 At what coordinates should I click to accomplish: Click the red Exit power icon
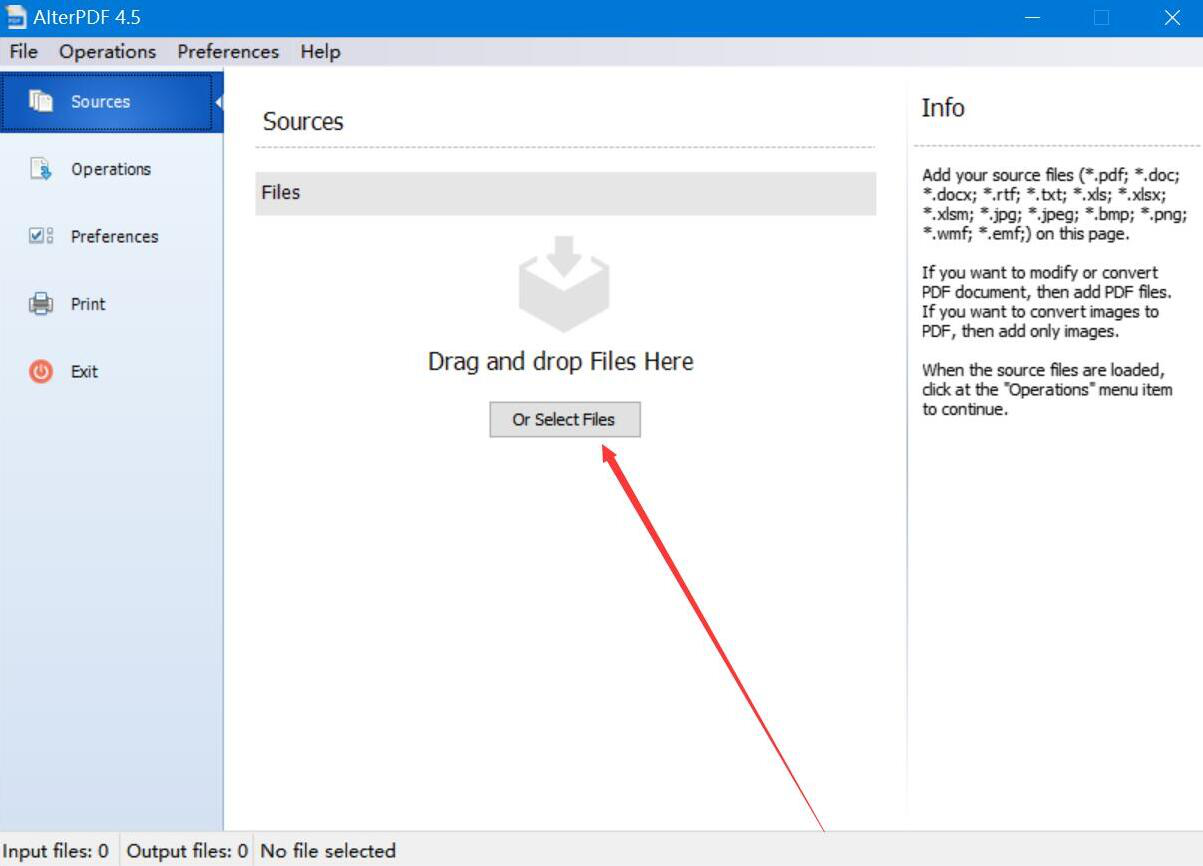(41, 371)
